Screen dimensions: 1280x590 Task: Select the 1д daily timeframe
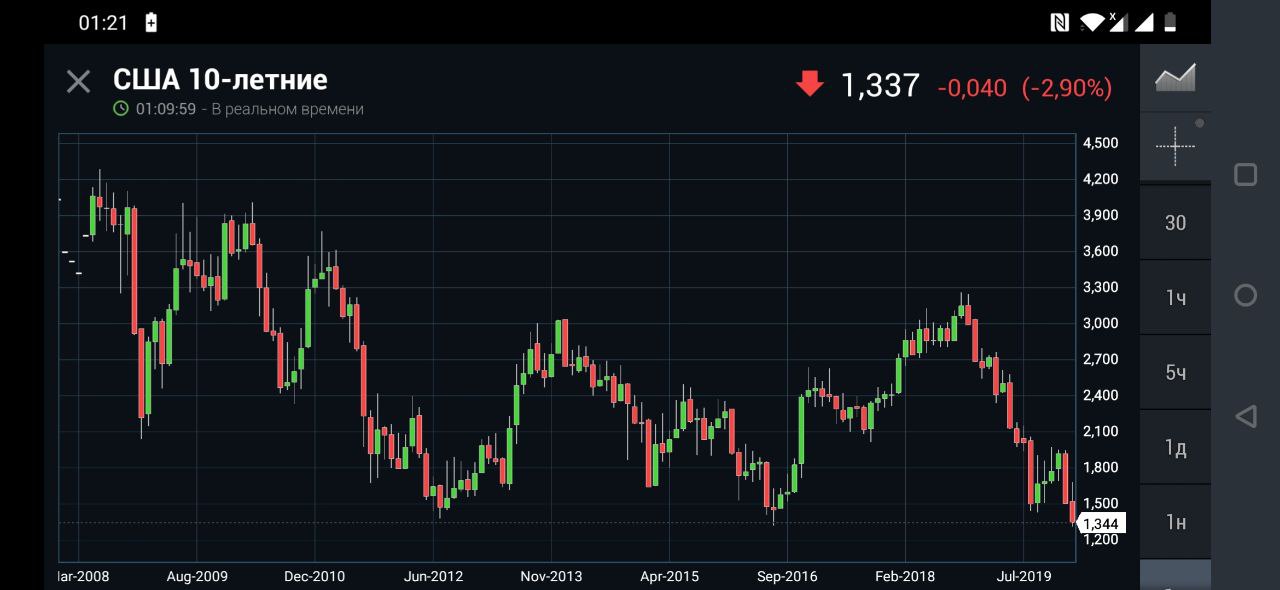[1175, 447]
